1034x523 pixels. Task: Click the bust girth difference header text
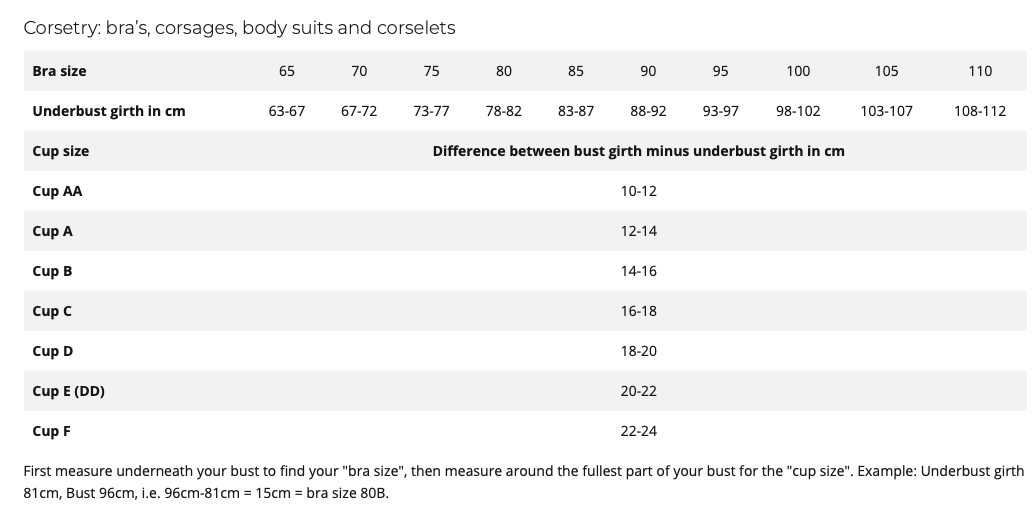[x=638, y=151]
